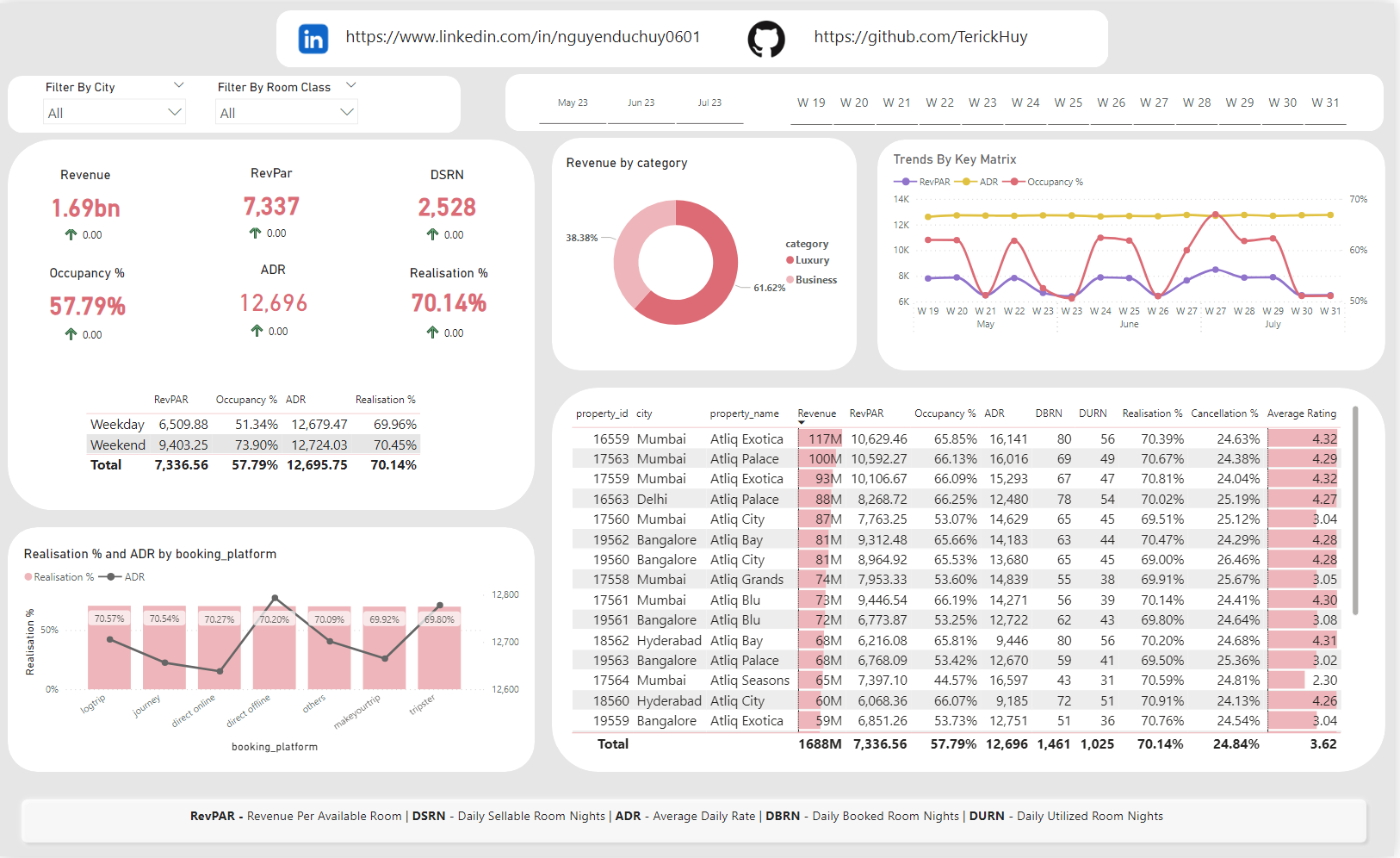Image resolution: width=1400 pixels, height=858 pixels.
Task: Filter by week W 25
Action: pyautogui.click(x=1068, y=103)
